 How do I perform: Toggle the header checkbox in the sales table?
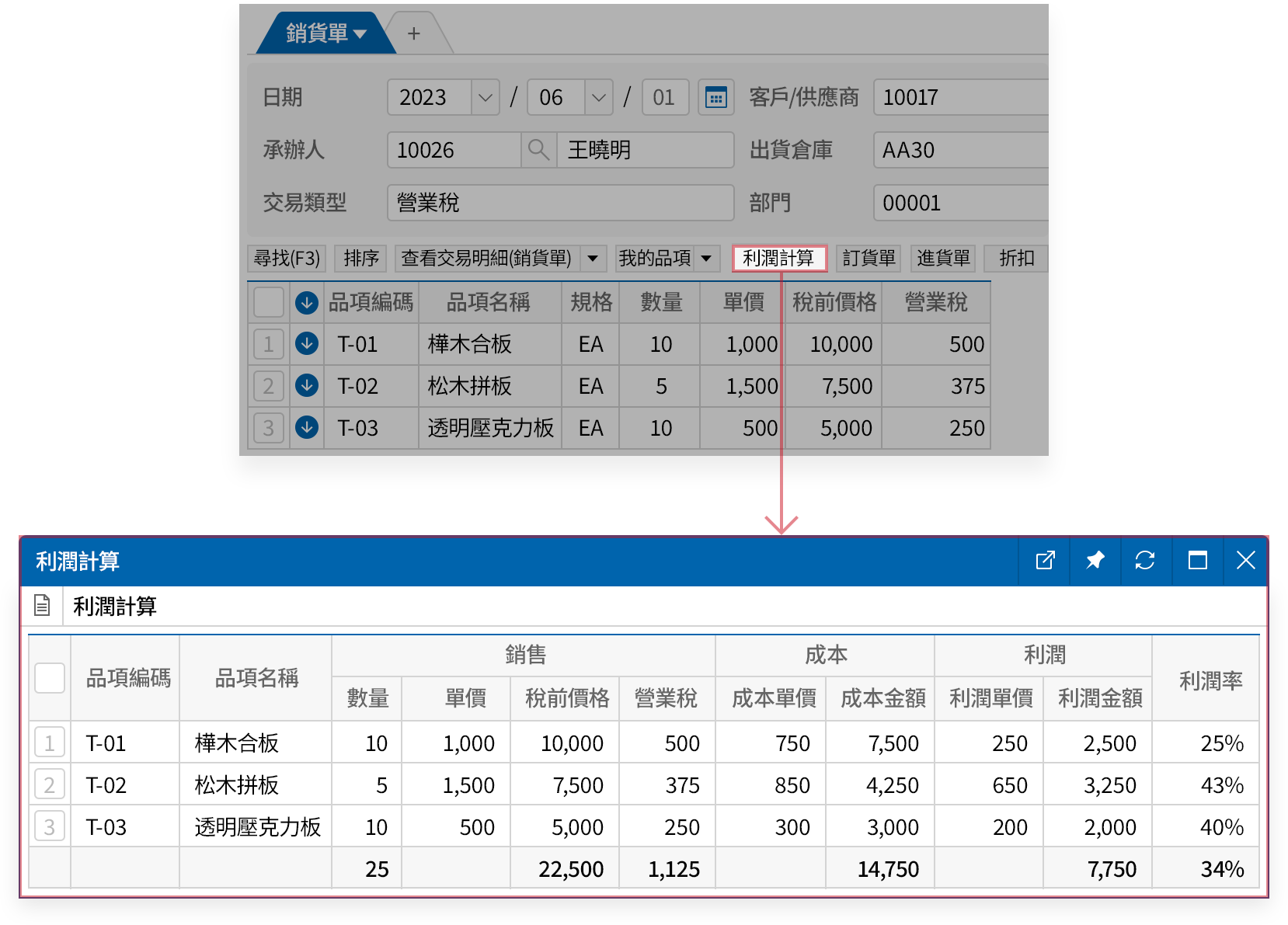(x=268, y=302)
